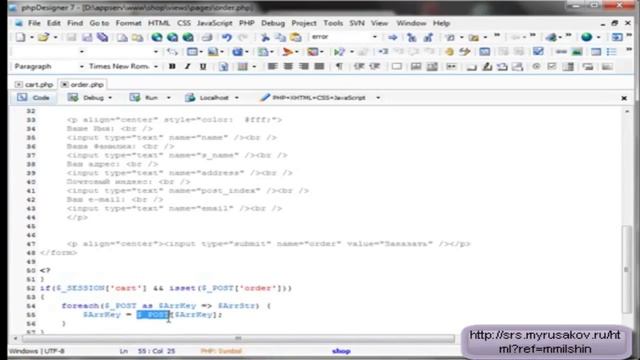Screen dimensions: 640x360
Task: Click the list icon at toolbar end
Action: 611,52
